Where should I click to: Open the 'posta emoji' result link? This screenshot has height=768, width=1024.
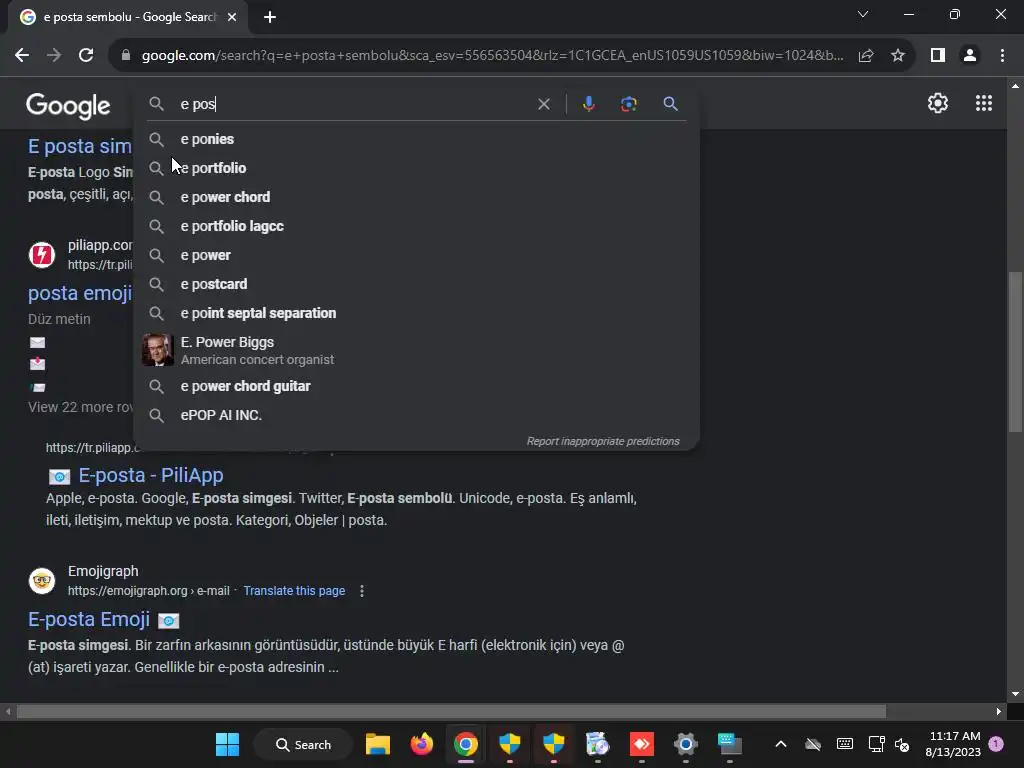[x=80, y=293]
